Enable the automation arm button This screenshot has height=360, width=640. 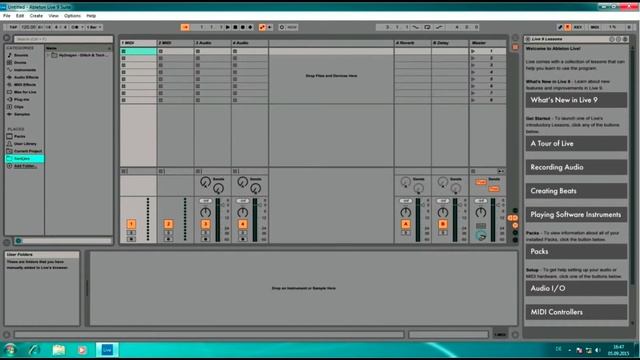[x=262, y=27]
